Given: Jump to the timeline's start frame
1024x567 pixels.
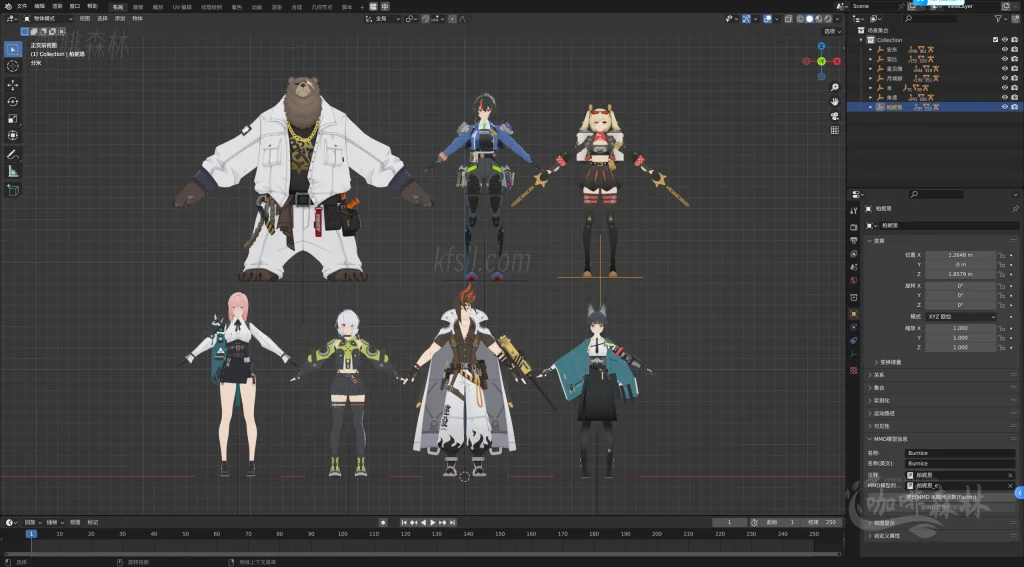Looking at the screenshot, I should pos(404,523).
